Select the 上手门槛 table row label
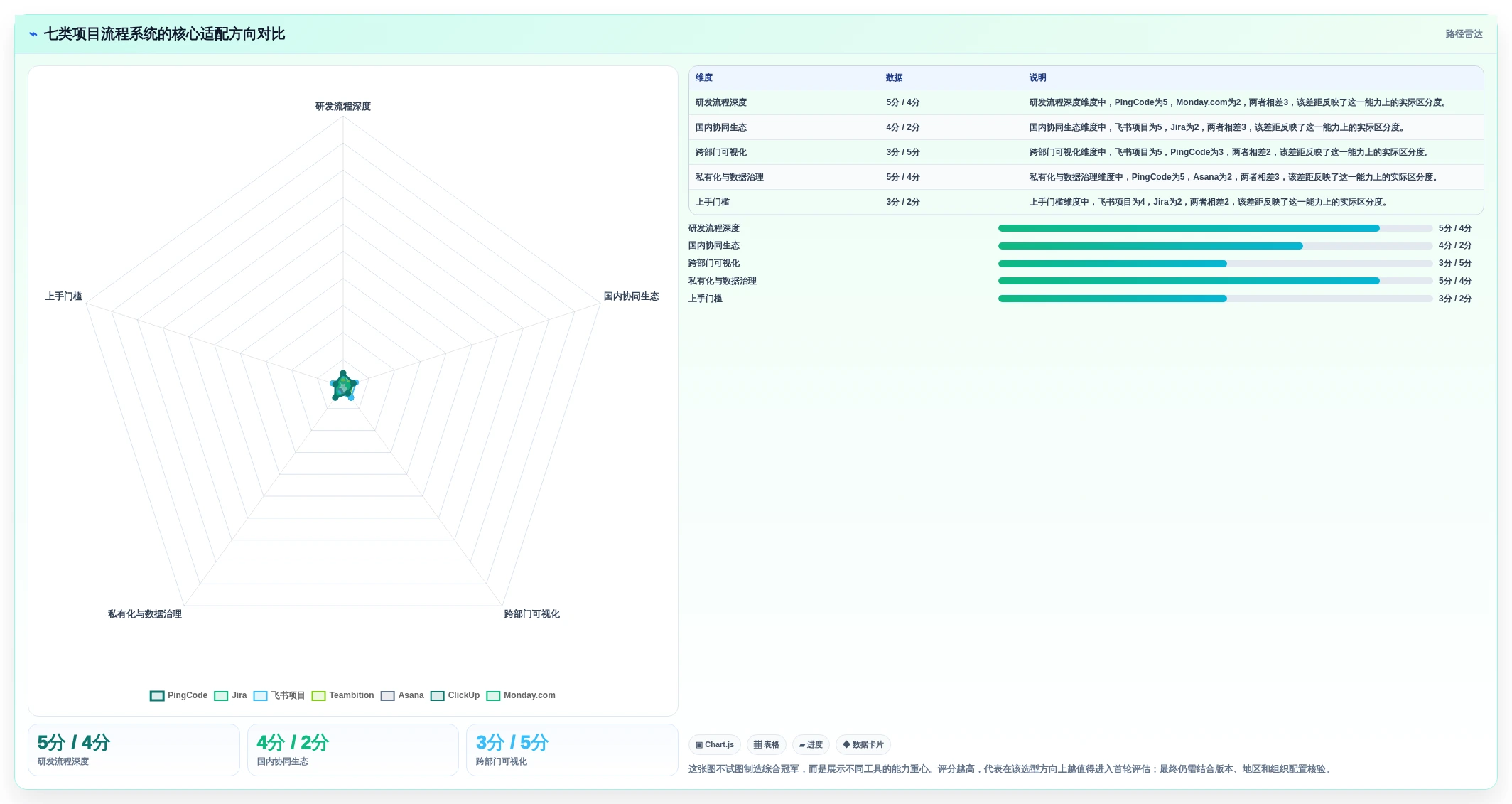The image size is (1512, 804). (713, 202)
